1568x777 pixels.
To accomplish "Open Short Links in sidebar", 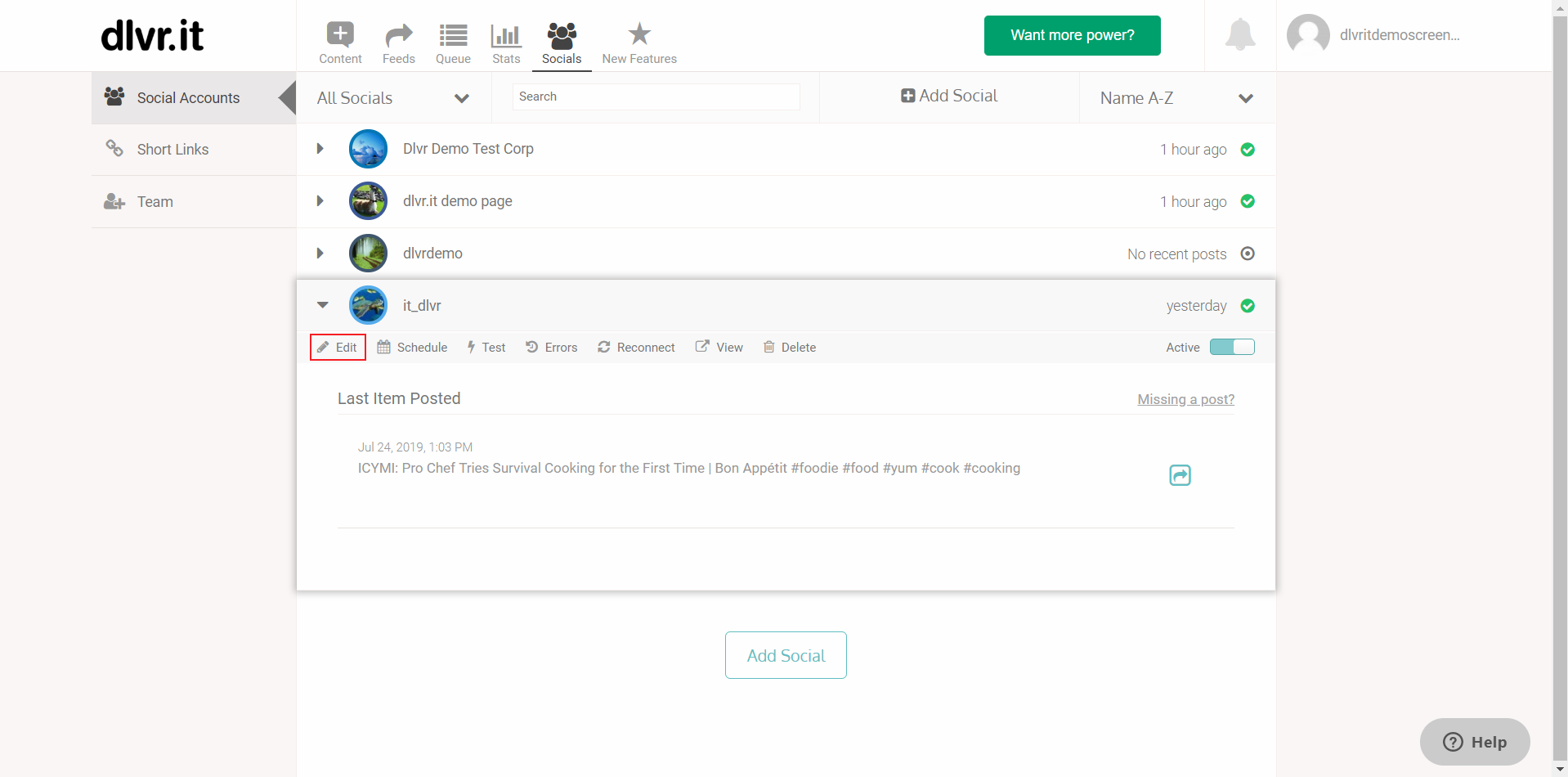I will click(x=194, y=150).
